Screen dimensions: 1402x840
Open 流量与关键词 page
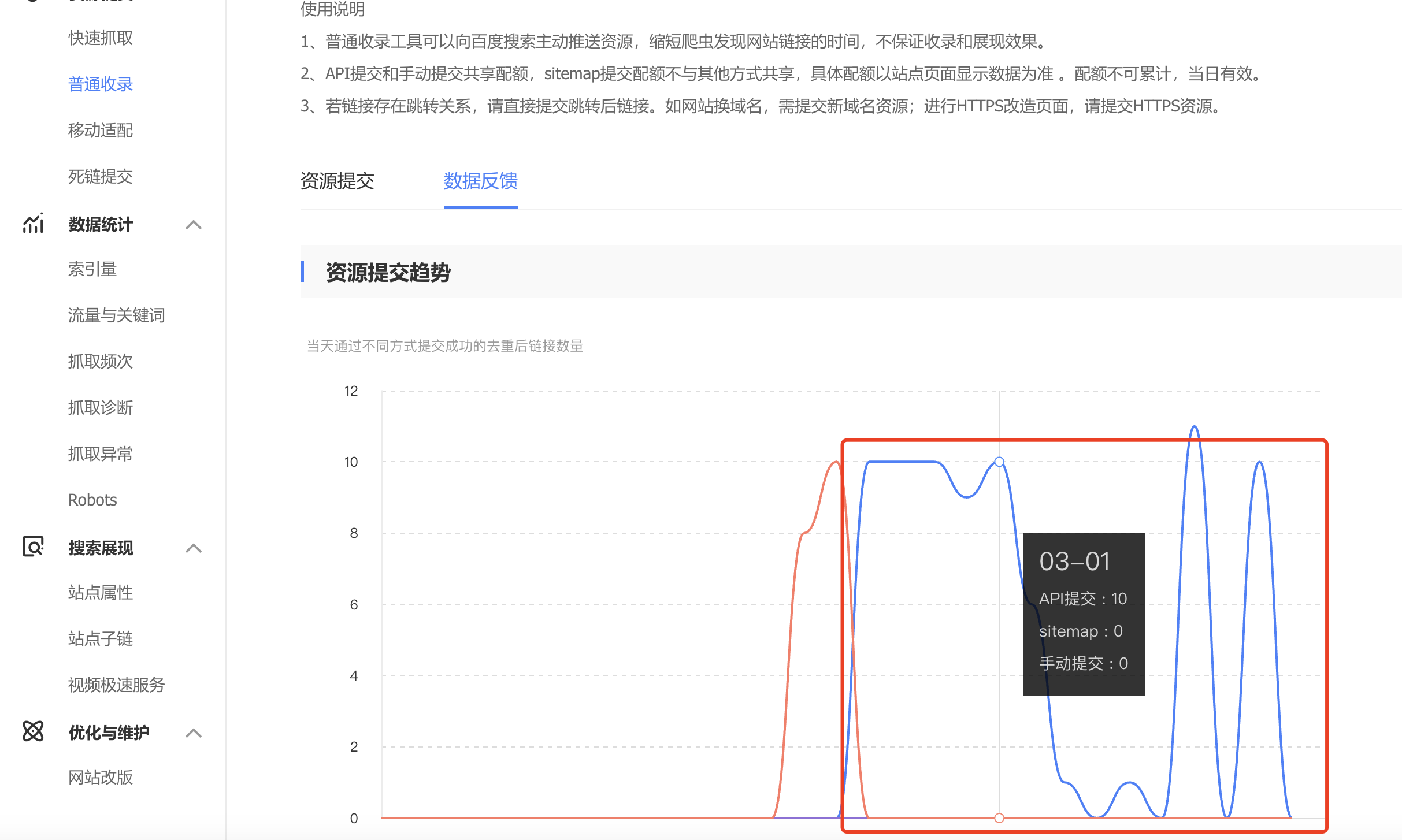[x=117, y=315]
